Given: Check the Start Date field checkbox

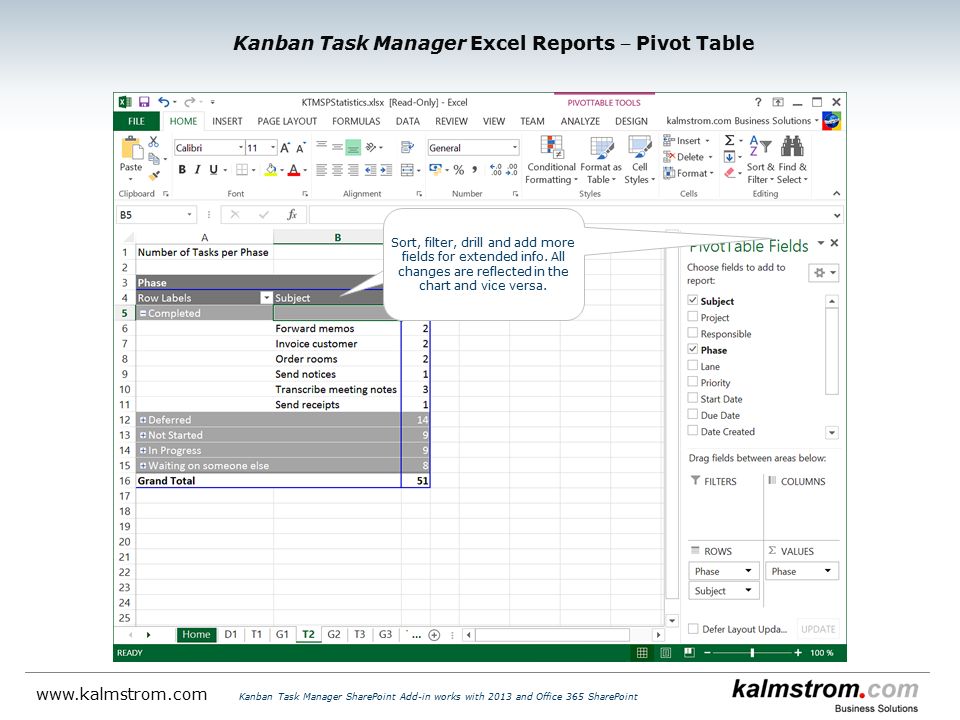Looking at the screenshot, I should 692,398.
